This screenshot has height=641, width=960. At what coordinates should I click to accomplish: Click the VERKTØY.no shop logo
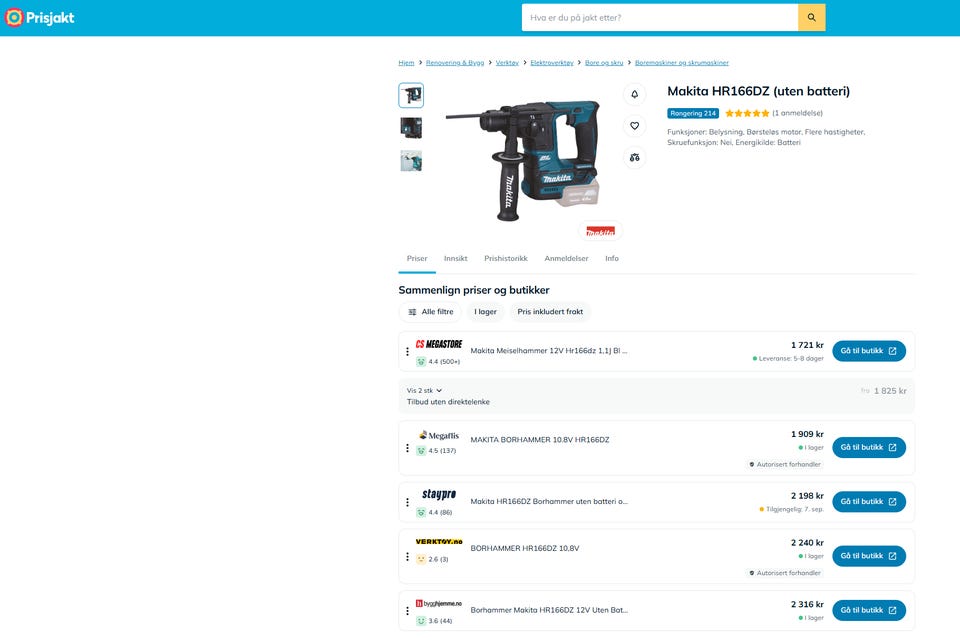(439, 542)
